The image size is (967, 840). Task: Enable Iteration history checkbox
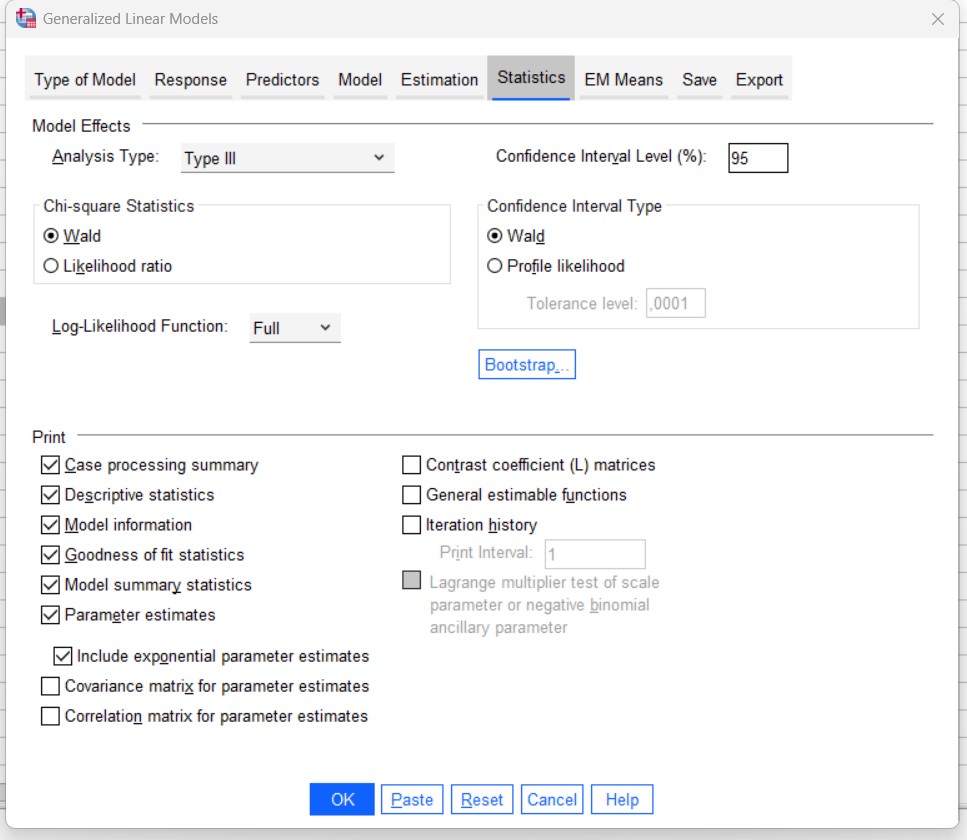pyautogui.click(x=411, y=525)
